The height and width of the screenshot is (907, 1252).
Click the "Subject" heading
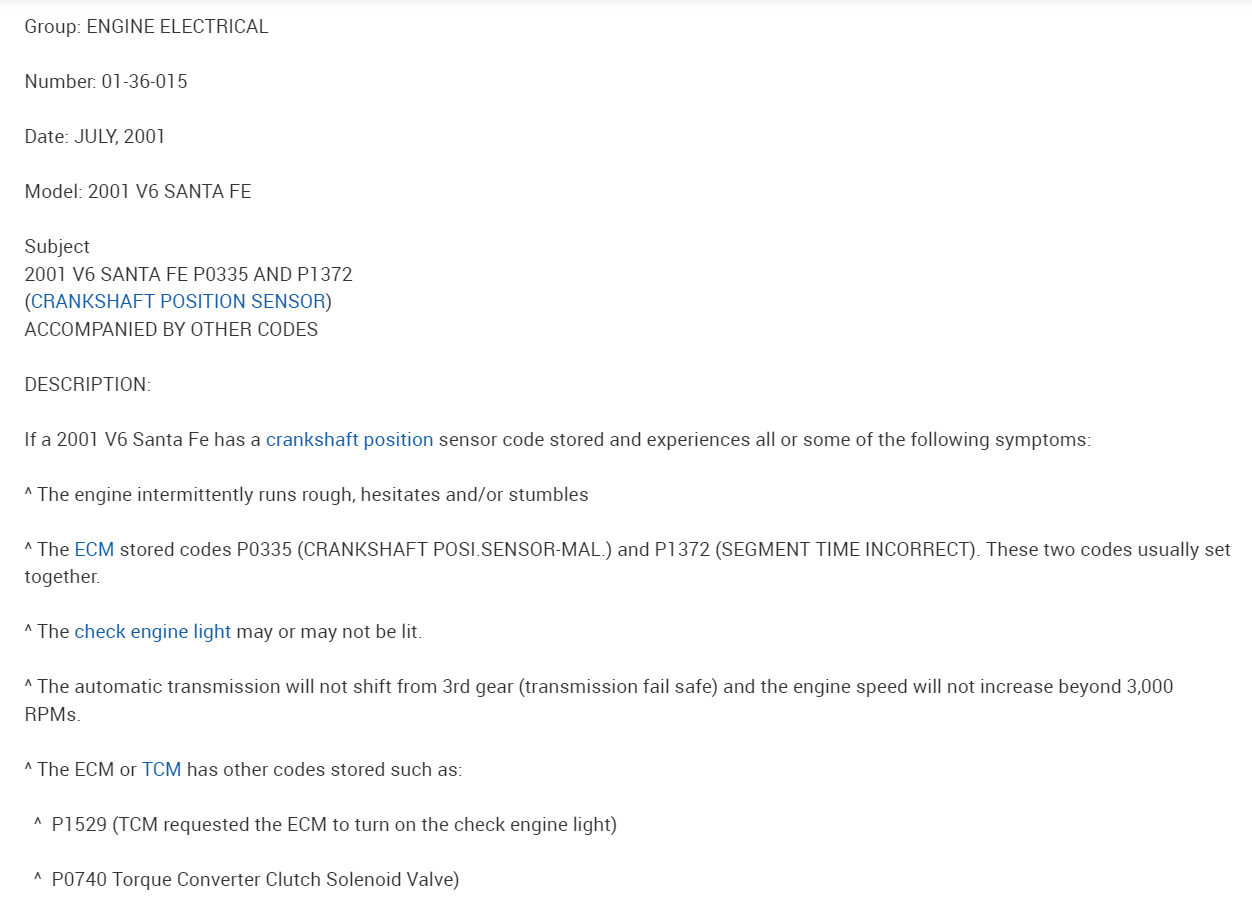point(57,247)
